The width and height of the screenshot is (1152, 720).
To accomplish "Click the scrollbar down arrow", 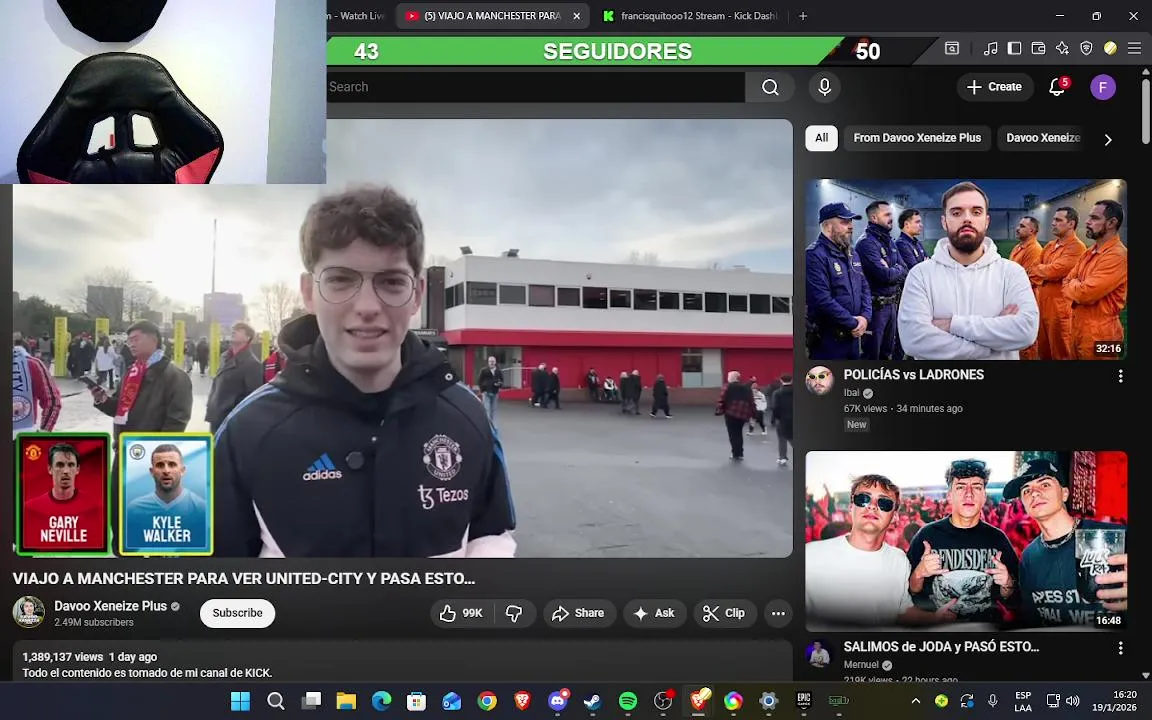I will tap(1145, 675).
